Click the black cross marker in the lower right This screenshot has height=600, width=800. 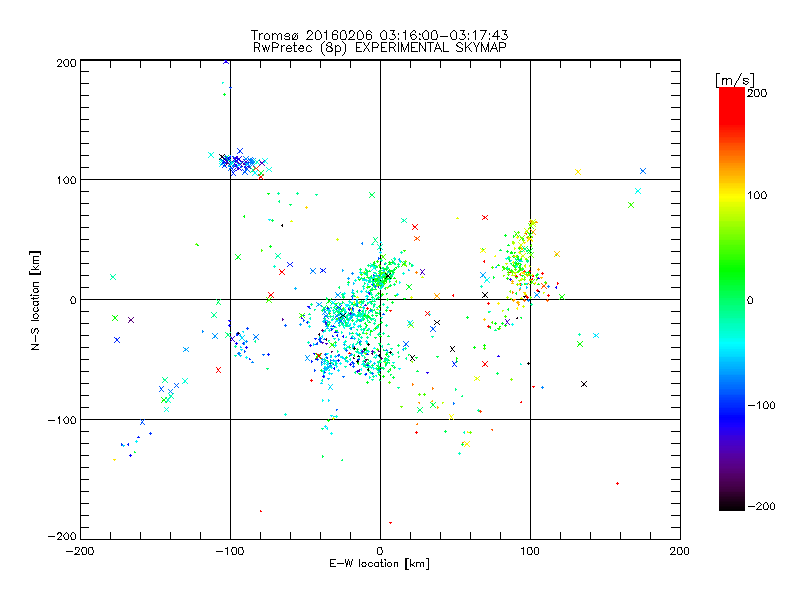tap(584, 384)
